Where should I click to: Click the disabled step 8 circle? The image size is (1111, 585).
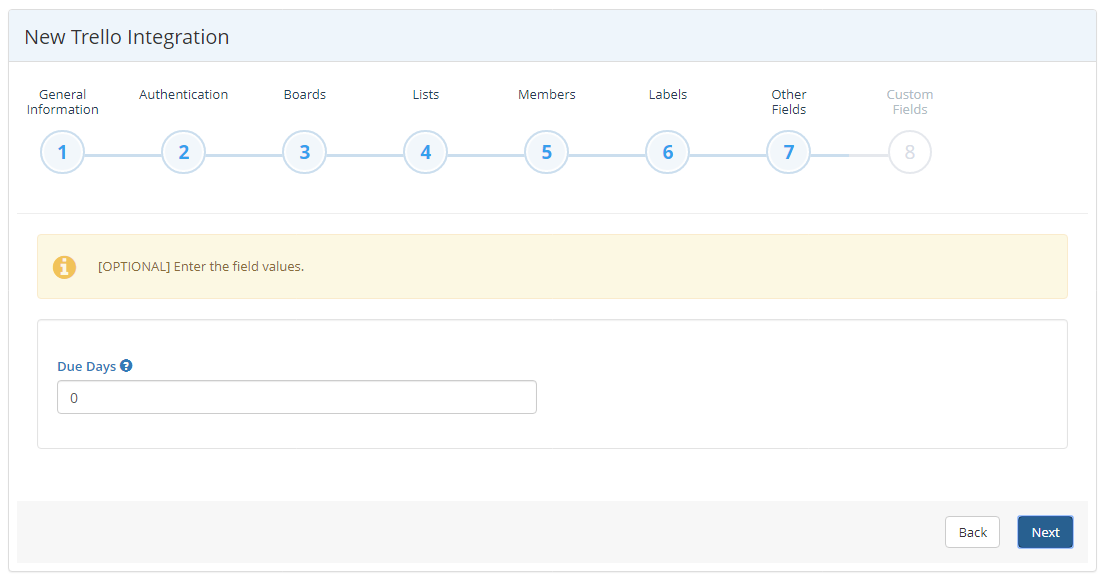click(x=909, y=152)
